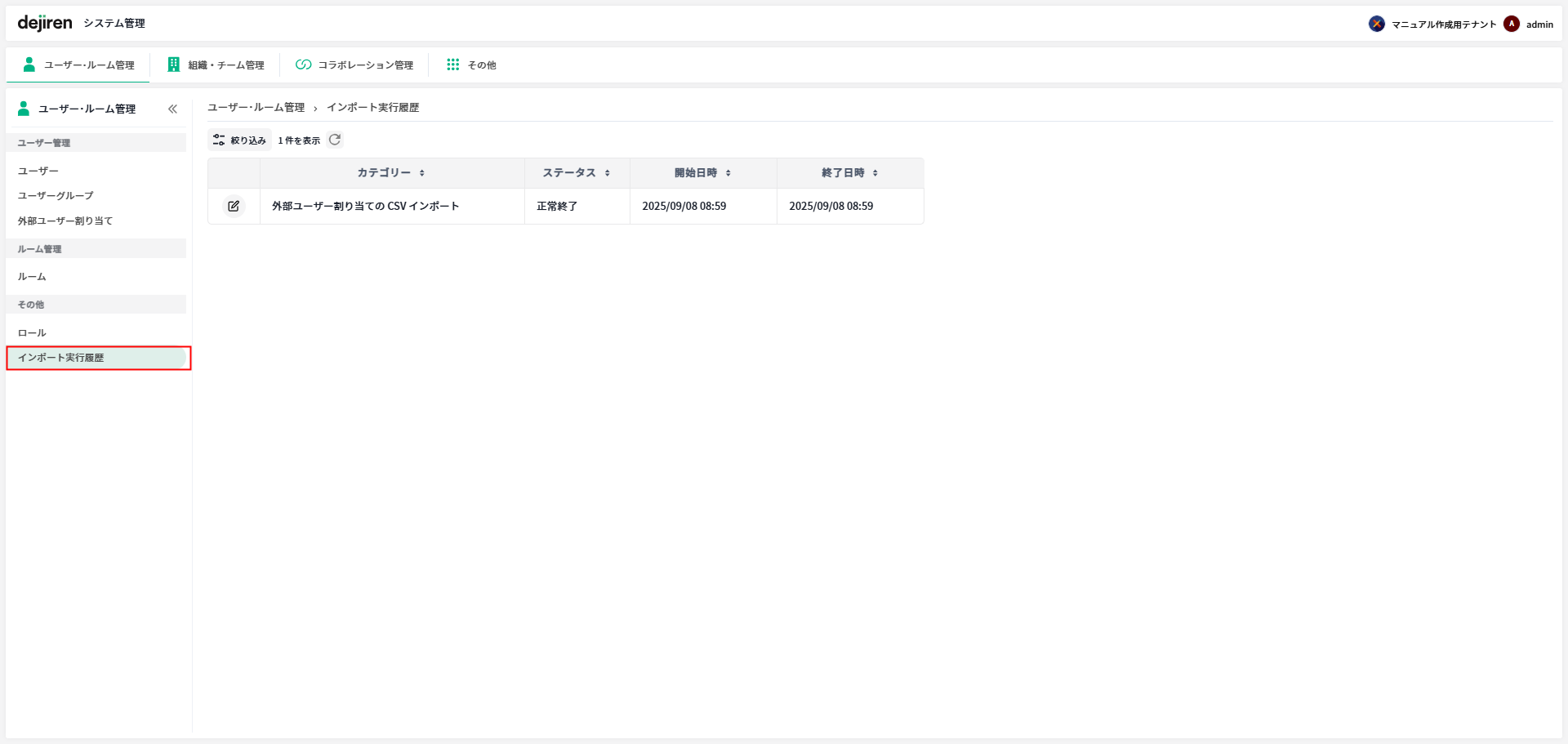Screen dimensions: 1568x744
Task: Open the 絞り込み filter button
Action: coord(240,140)
